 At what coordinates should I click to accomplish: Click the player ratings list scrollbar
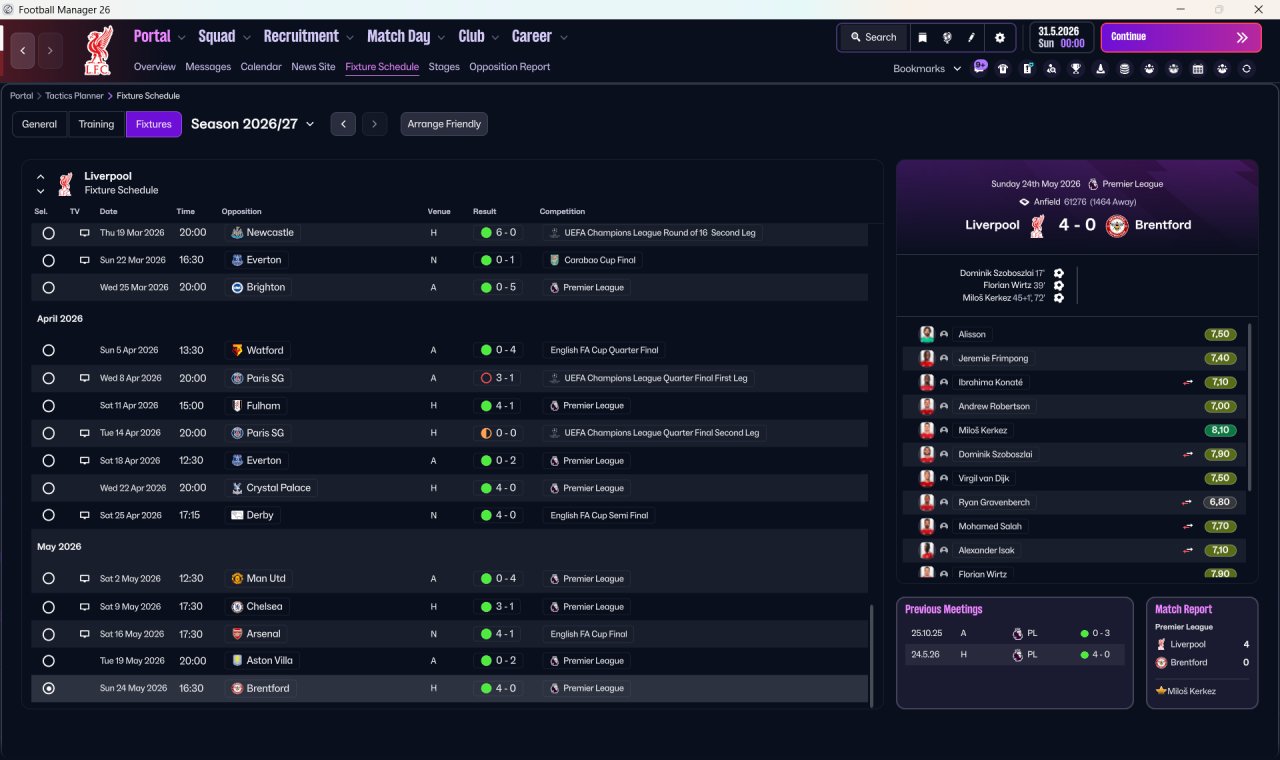(x=1249, y=405)
